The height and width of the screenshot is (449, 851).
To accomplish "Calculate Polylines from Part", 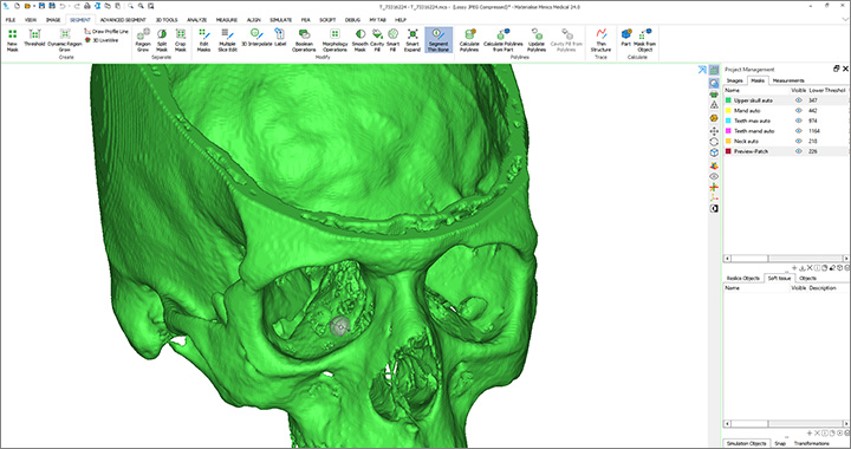I will 503,40.
